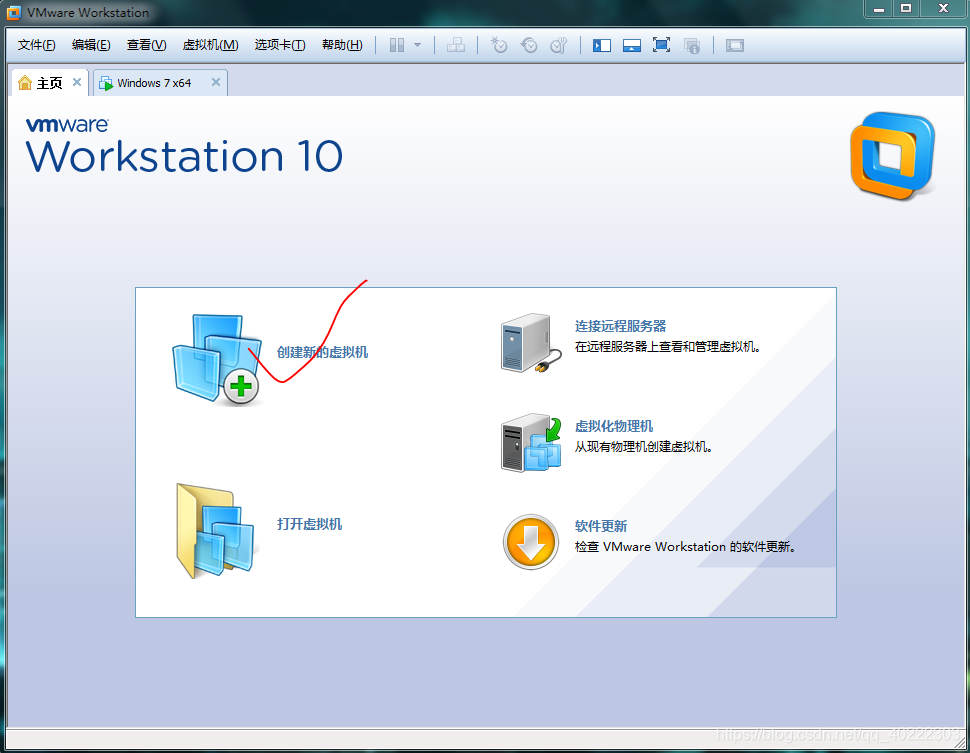The image size is (970, 753).
Task: Toggle the library sidebar view icon
Action: pos(602,45)
